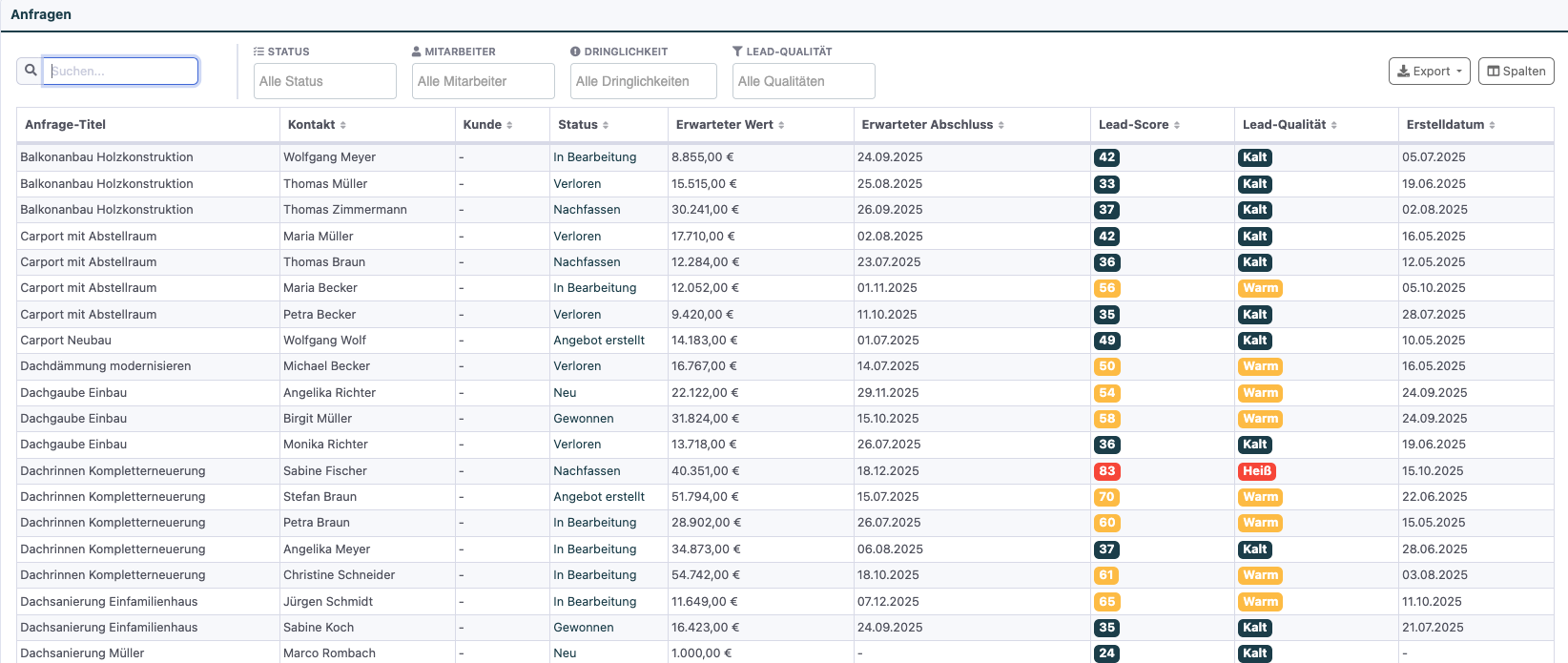The height and width of the screenshot is (663, 1568).
Task: Open the Export dropdown button
Action: coord(1430,71)
